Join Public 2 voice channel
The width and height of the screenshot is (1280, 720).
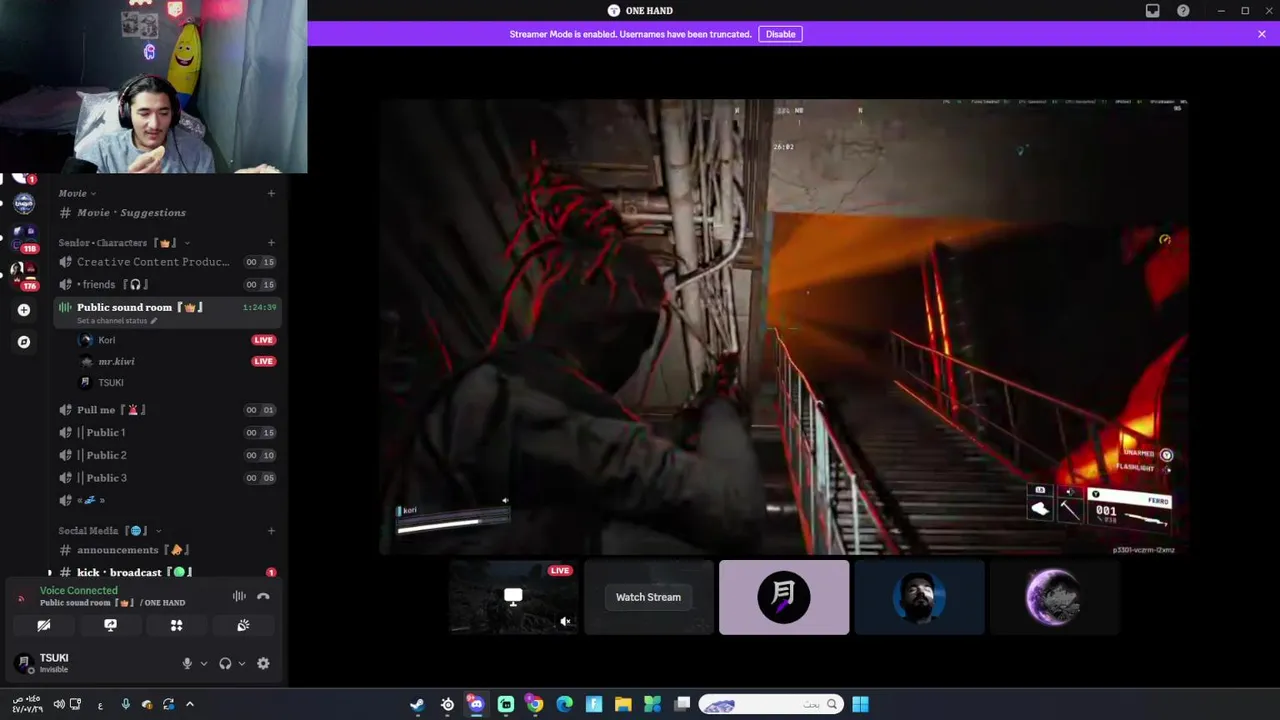coord(167,455)
